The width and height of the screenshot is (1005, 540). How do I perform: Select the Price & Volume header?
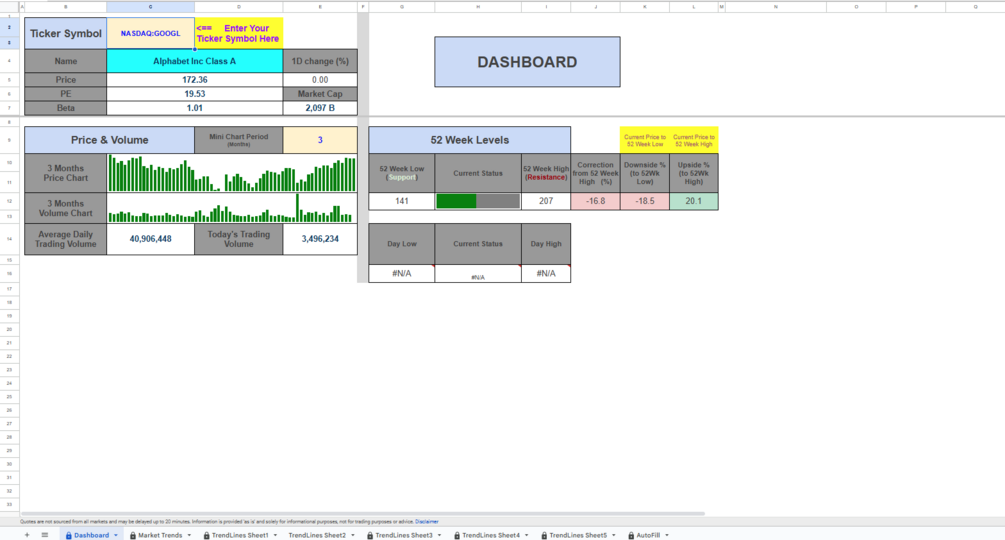tap(110, 140)
